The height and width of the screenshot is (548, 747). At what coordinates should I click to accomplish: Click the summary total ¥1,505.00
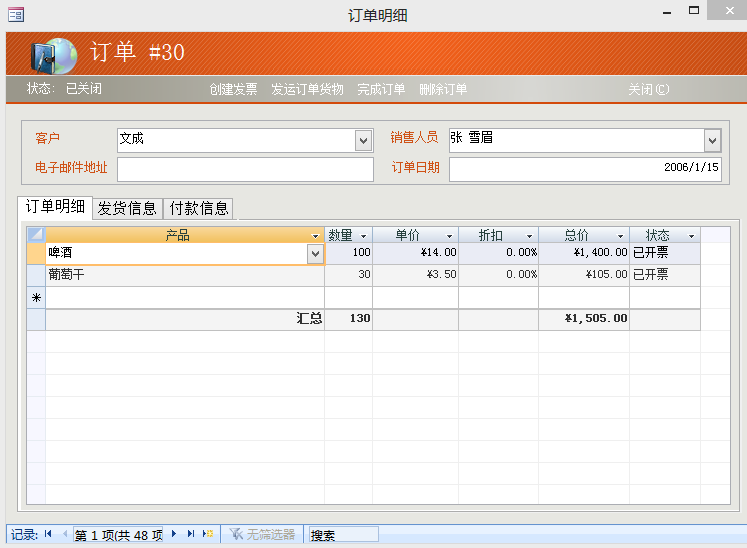(x=584, y=319)
